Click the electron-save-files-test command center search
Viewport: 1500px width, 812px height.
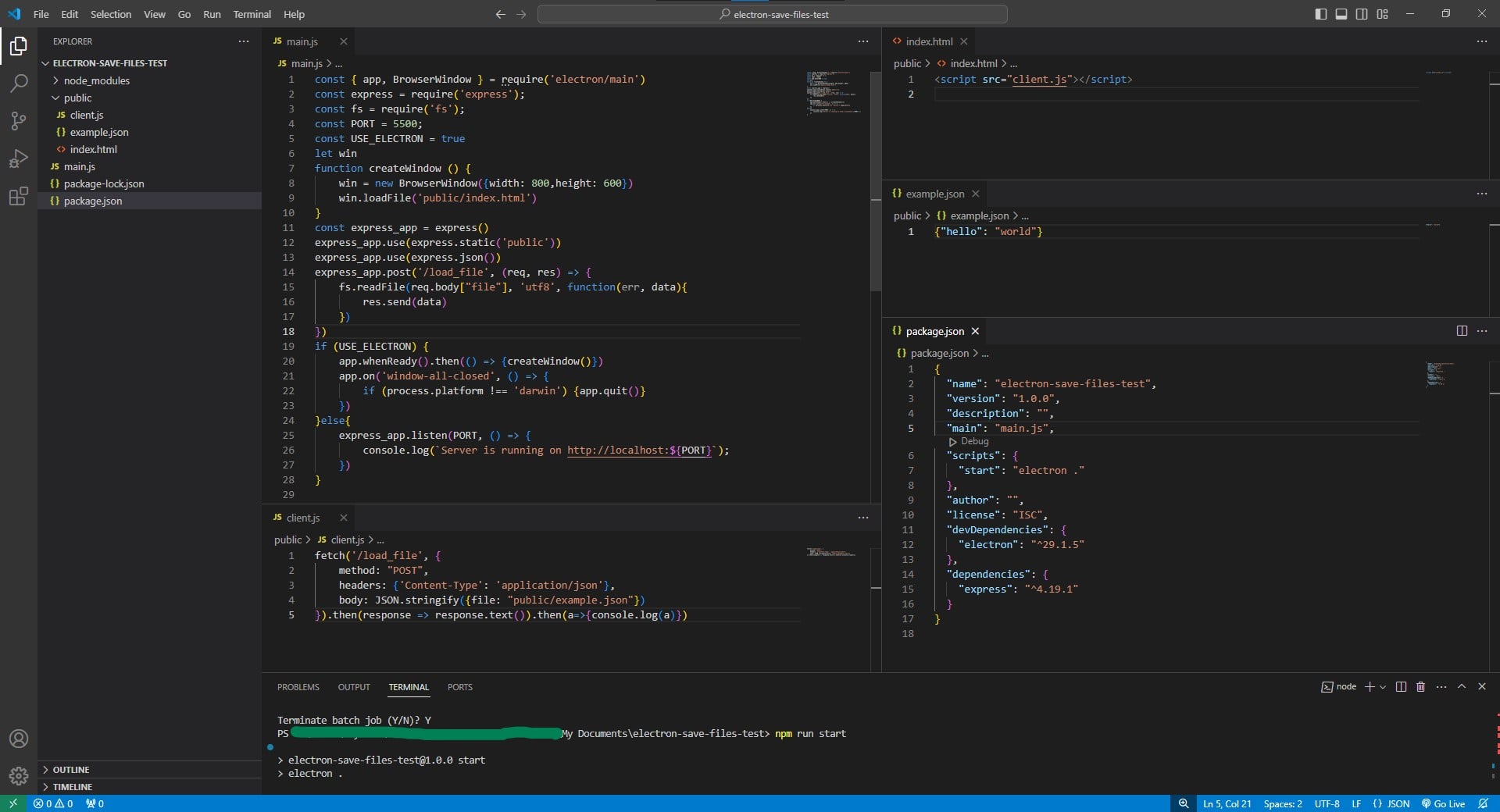[773, 14]
